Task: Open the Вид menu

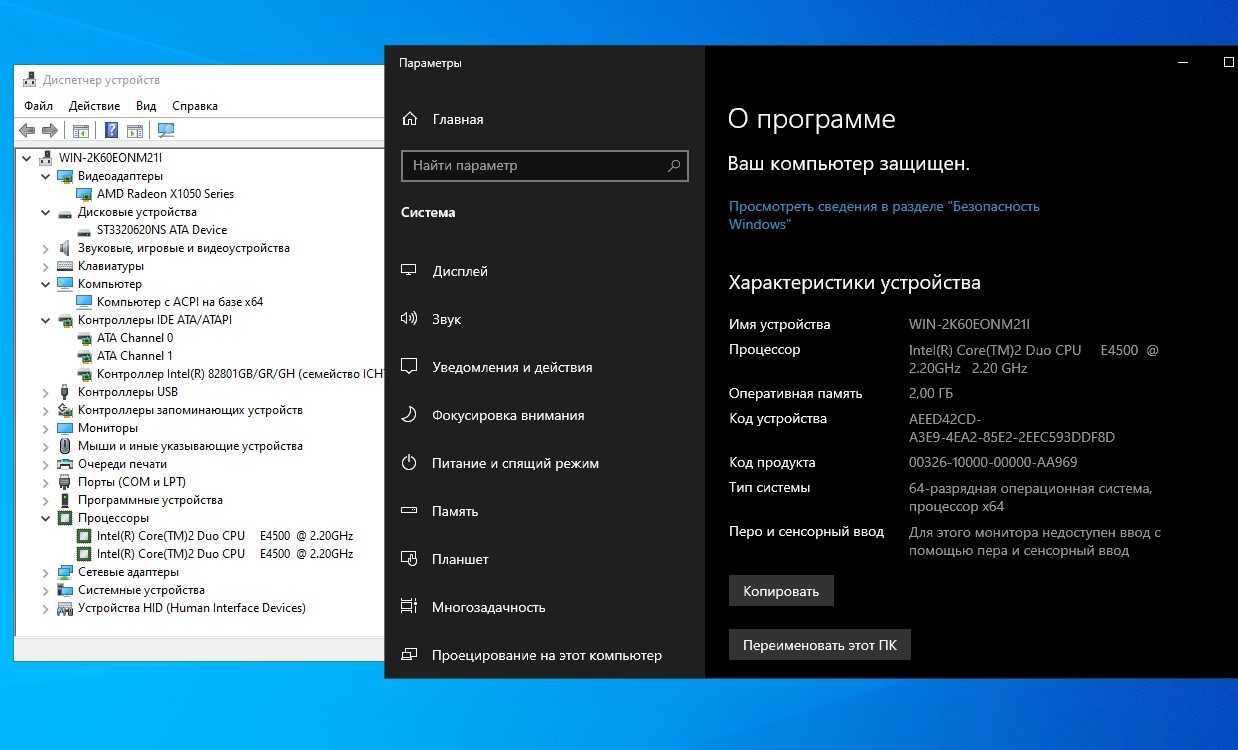Action: [x=146, y=106]
